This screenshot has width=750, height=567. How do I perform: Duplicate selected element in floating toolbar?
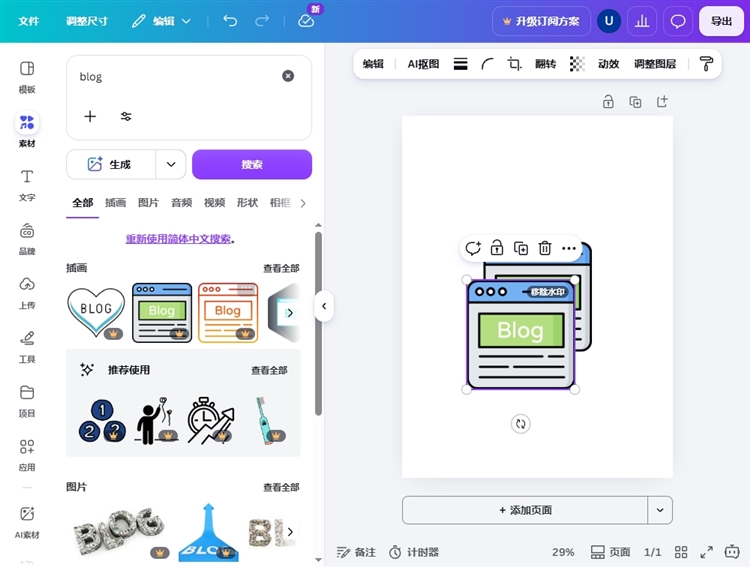point(521,248)
